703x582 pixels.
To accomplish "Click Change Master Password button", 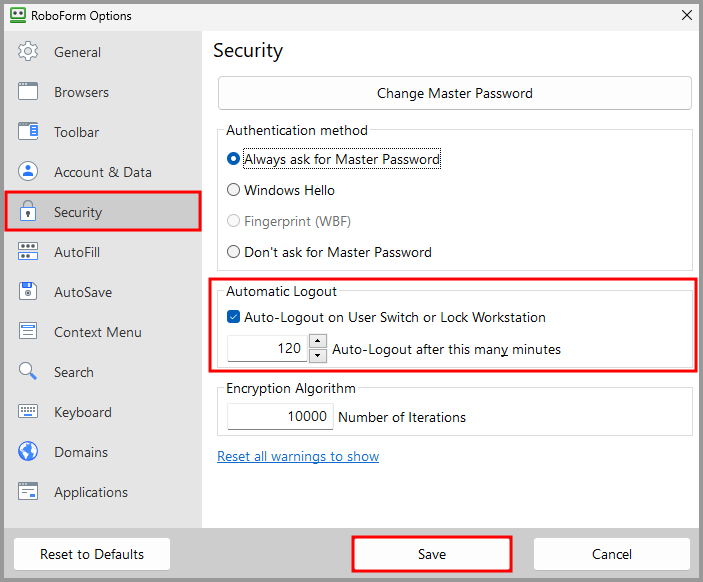I will (x=455, y=93).
